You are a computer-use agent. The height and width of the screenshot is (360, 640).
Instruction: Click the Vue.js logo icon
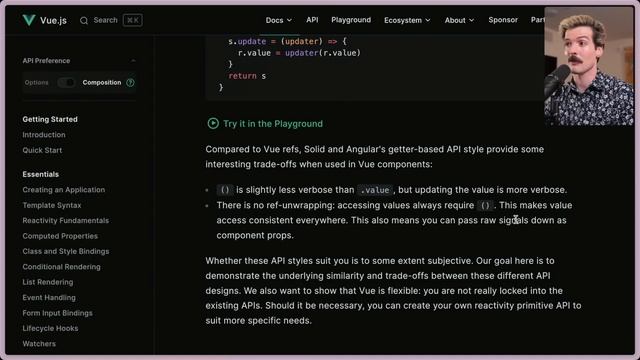pyautogui.click(x=29, y=20)
